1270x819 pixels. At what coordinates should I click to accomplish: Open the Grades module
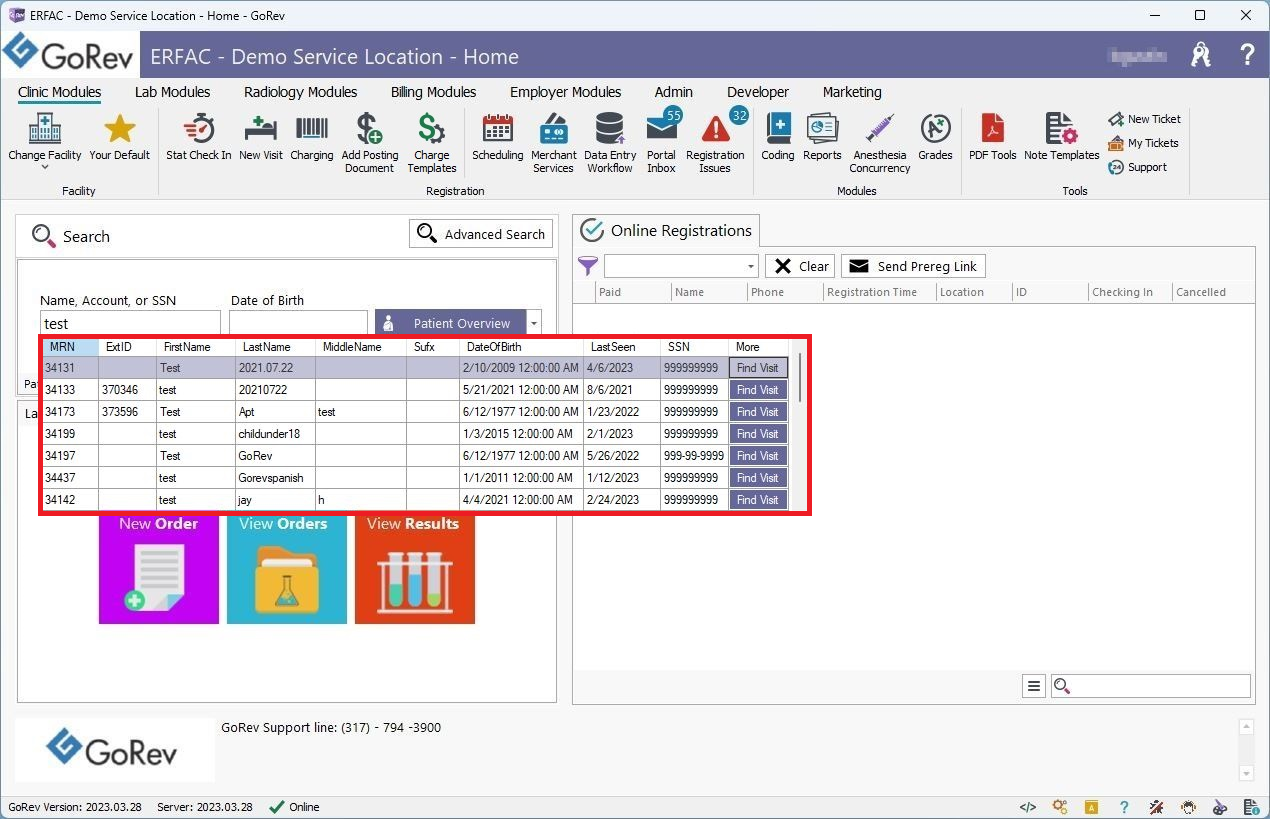(935, 137)
